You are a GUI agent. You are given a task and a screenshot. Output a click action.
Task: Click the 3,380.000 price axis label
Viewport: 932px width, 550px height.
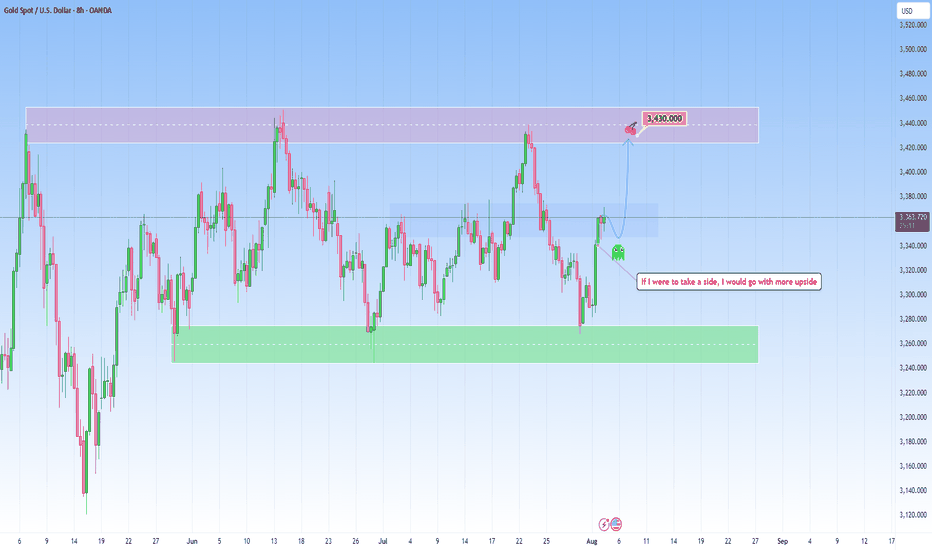(x=913, y=196)
